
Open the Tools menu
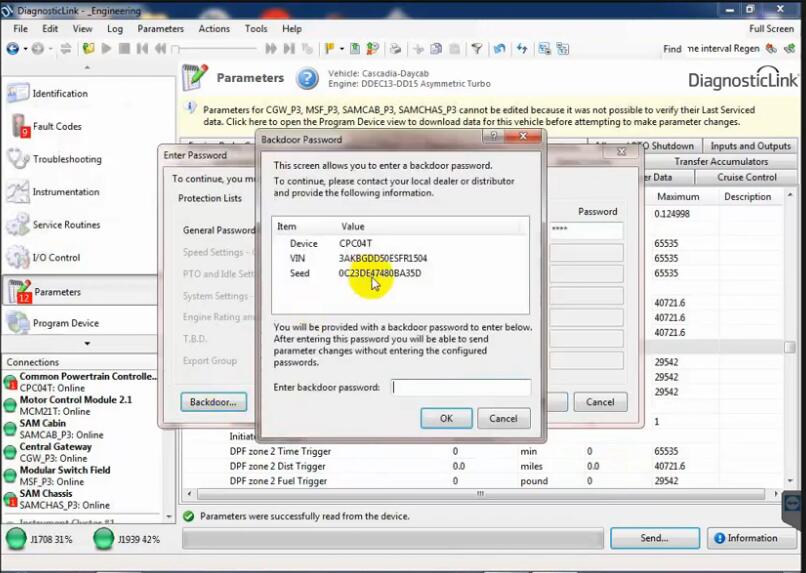[256, 29]
